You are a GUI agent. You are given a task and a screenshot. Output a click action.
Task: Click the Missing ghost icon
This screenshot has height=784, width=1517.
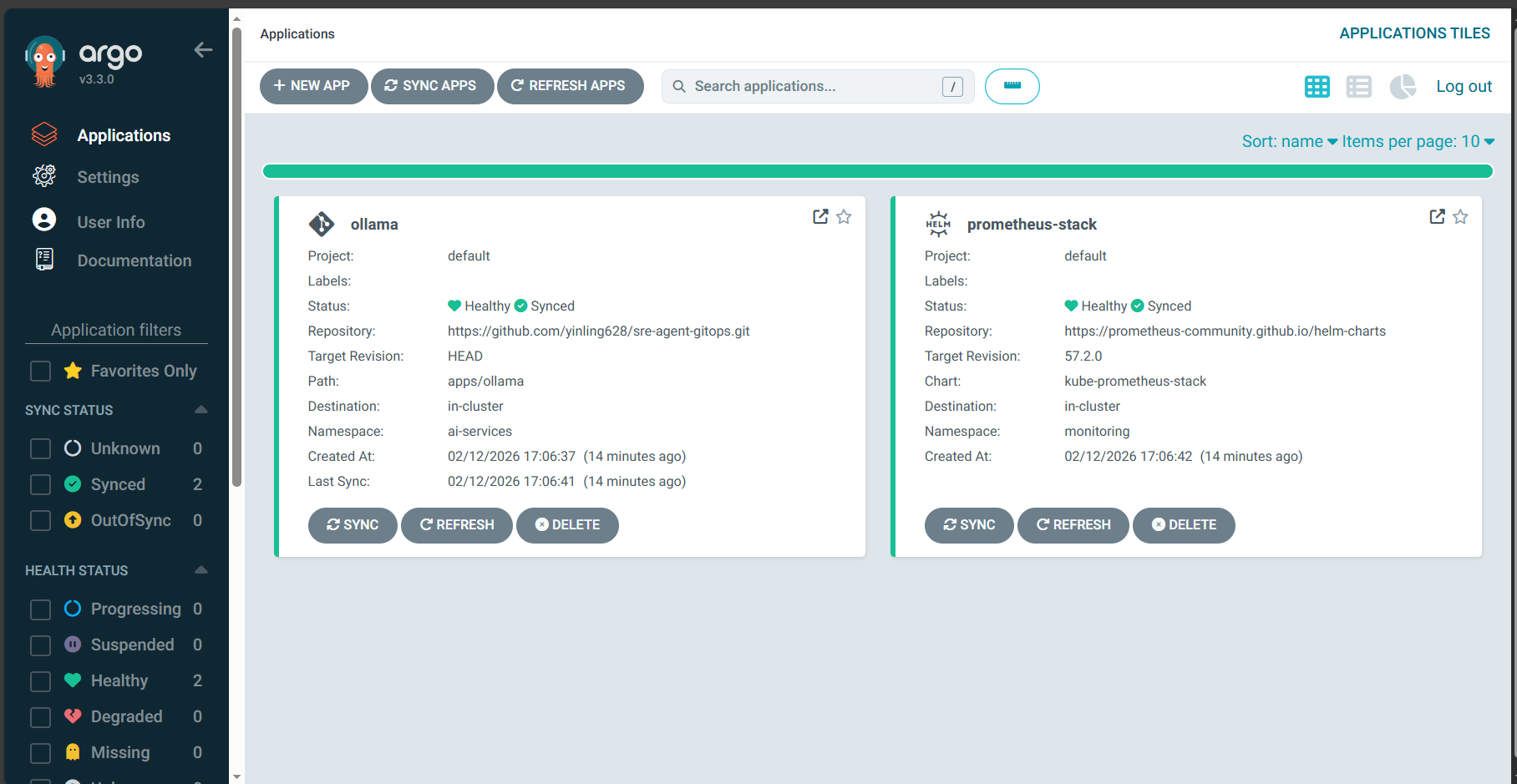tap(73, 752)
